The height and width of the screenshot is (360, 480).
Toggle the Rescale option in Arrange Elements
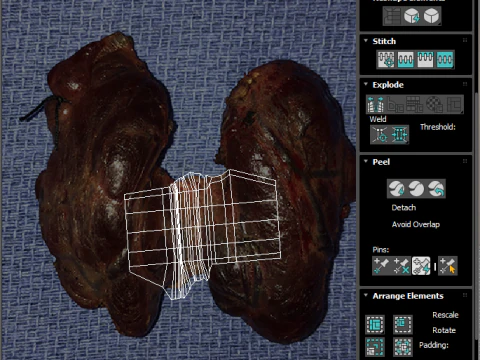[445, 315]
